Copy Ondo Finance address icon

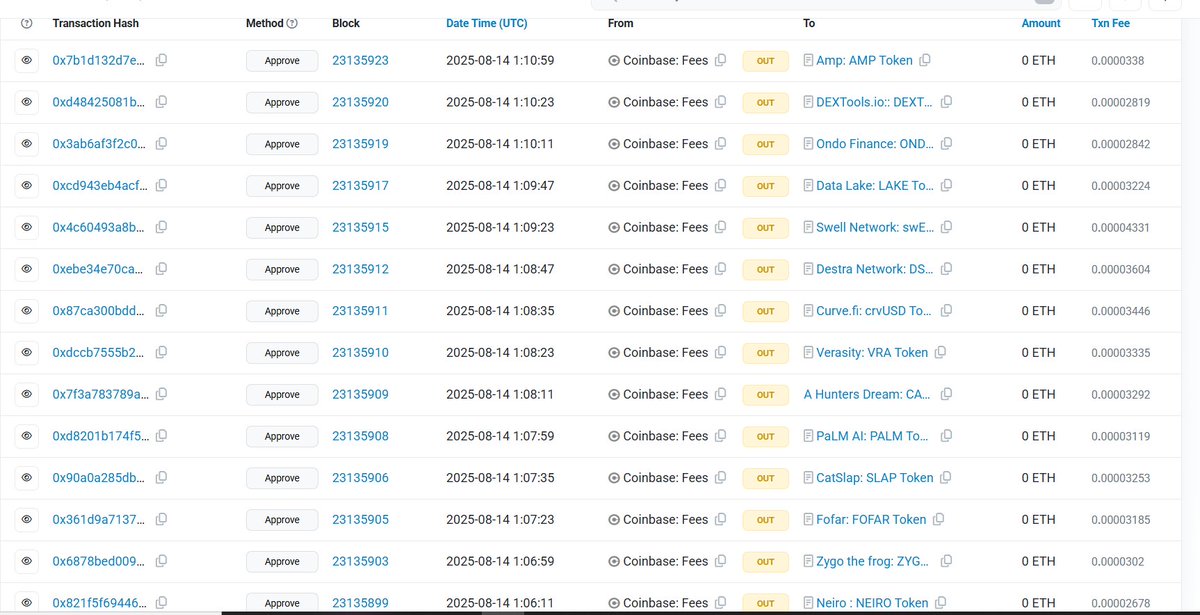(x=946, y=144)
